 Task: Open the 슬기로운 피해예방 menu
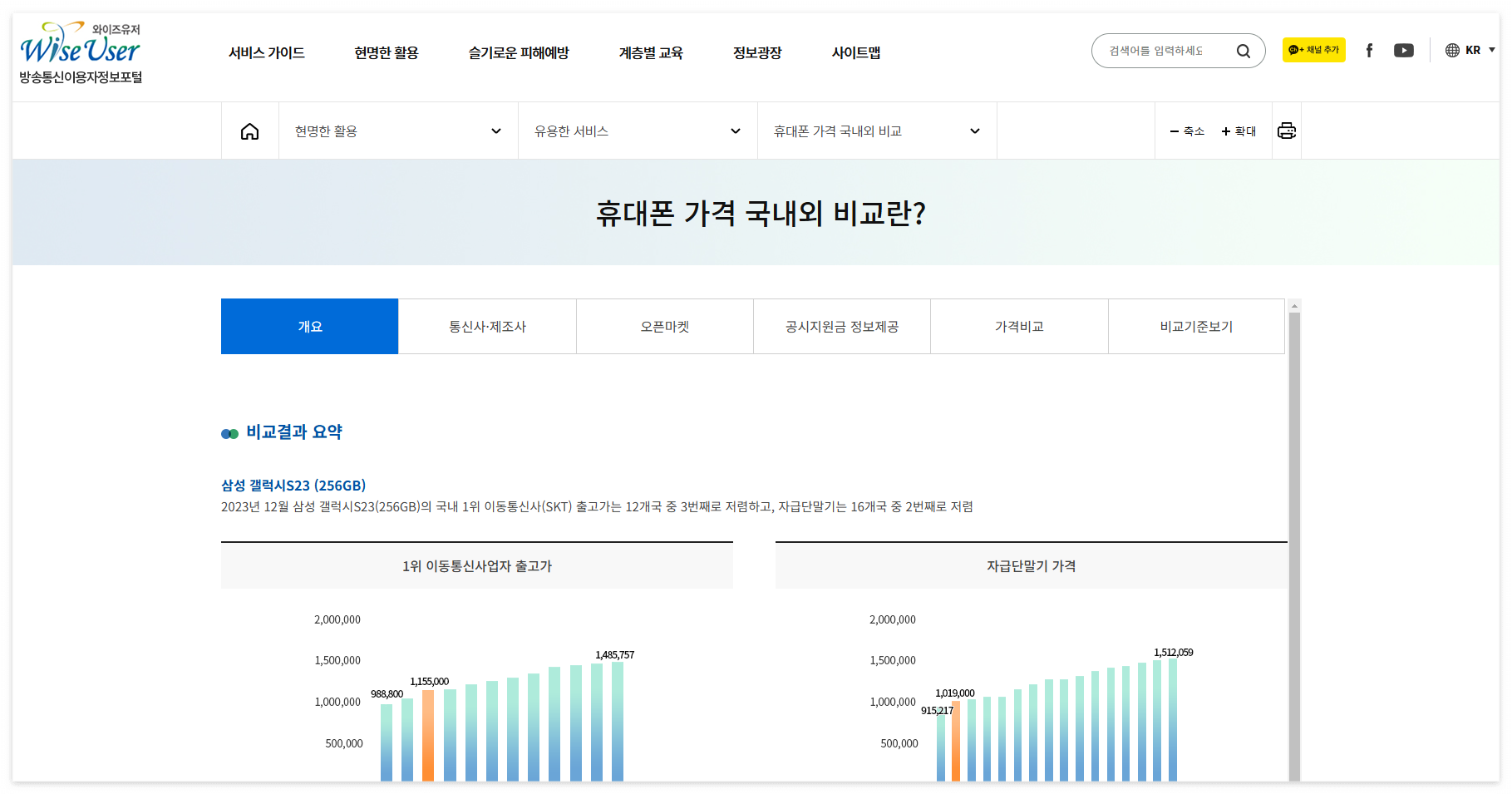[519, 52]
